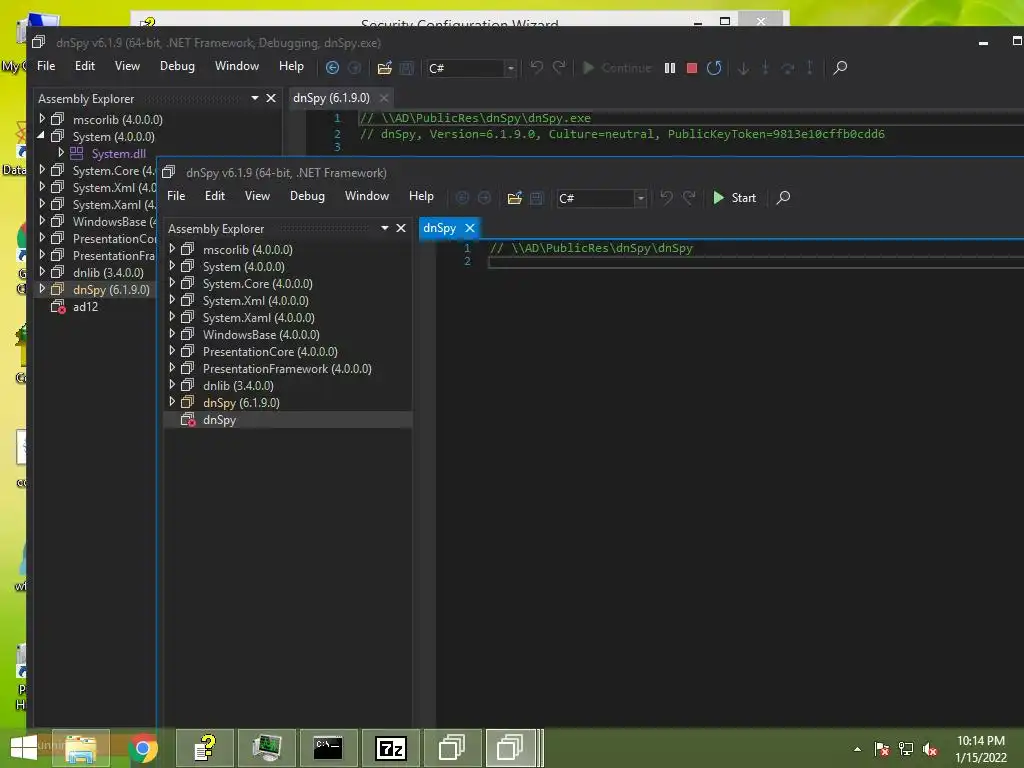
Task: Open View menu in front dnSpy window
Action: coord(257,196)
